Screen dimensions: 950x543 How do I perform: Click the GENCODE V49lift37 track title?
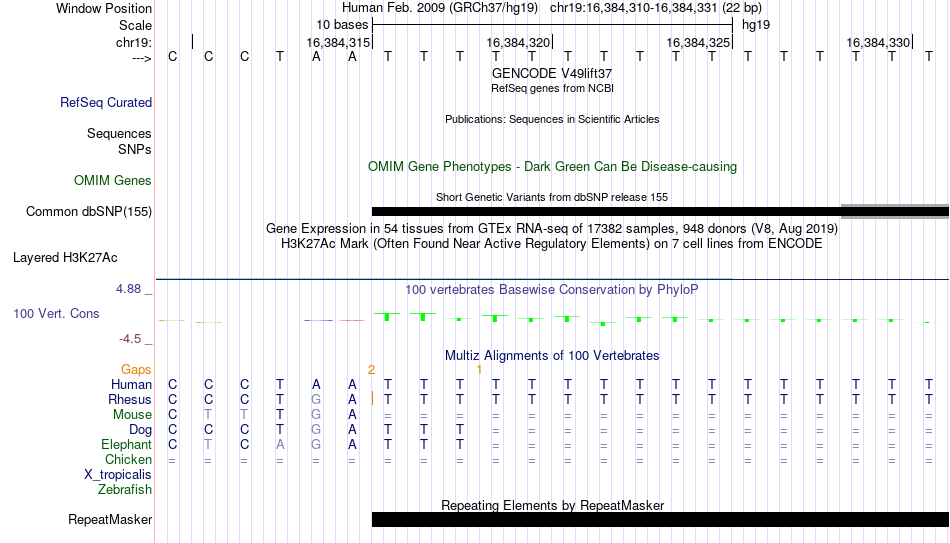click(x=552, y=73)
